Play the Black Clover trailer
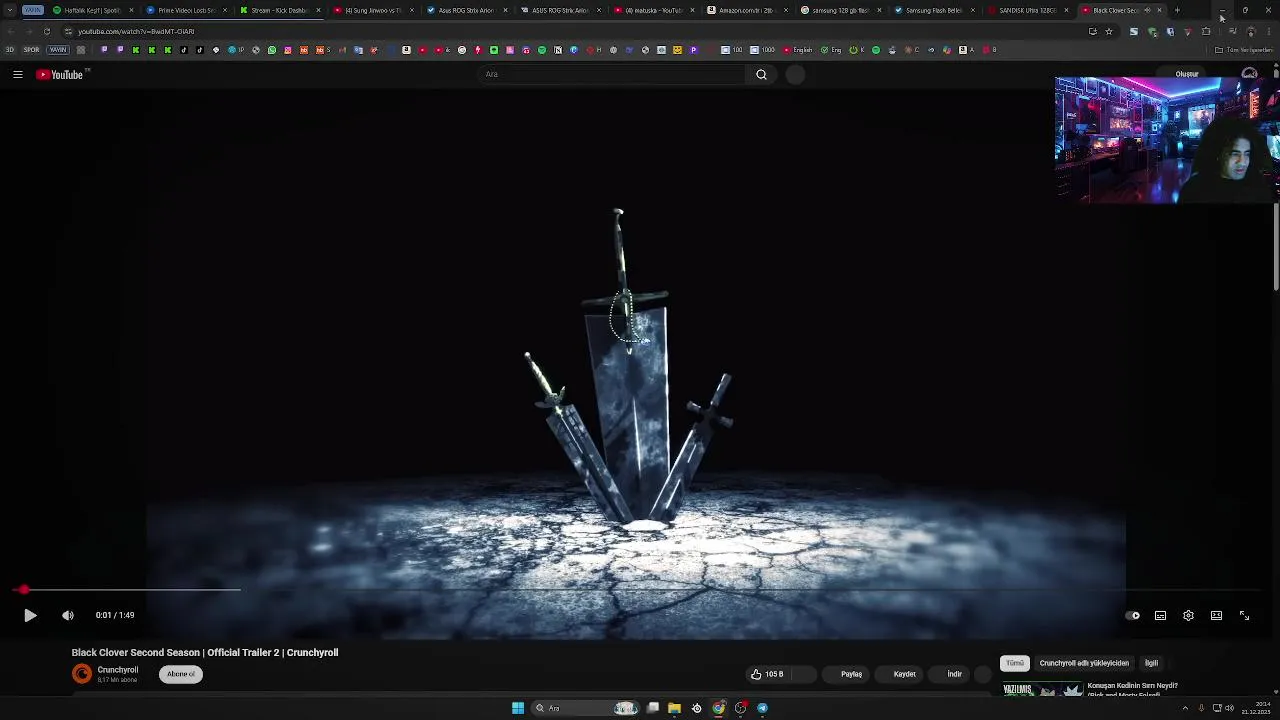 [30, 615]
